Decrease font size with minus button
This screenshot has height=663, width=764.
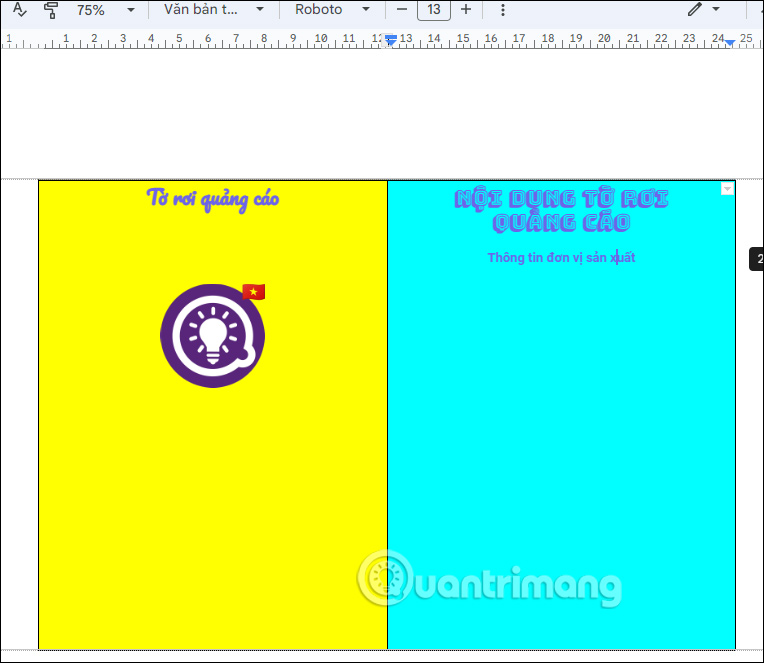coord(401,10)
